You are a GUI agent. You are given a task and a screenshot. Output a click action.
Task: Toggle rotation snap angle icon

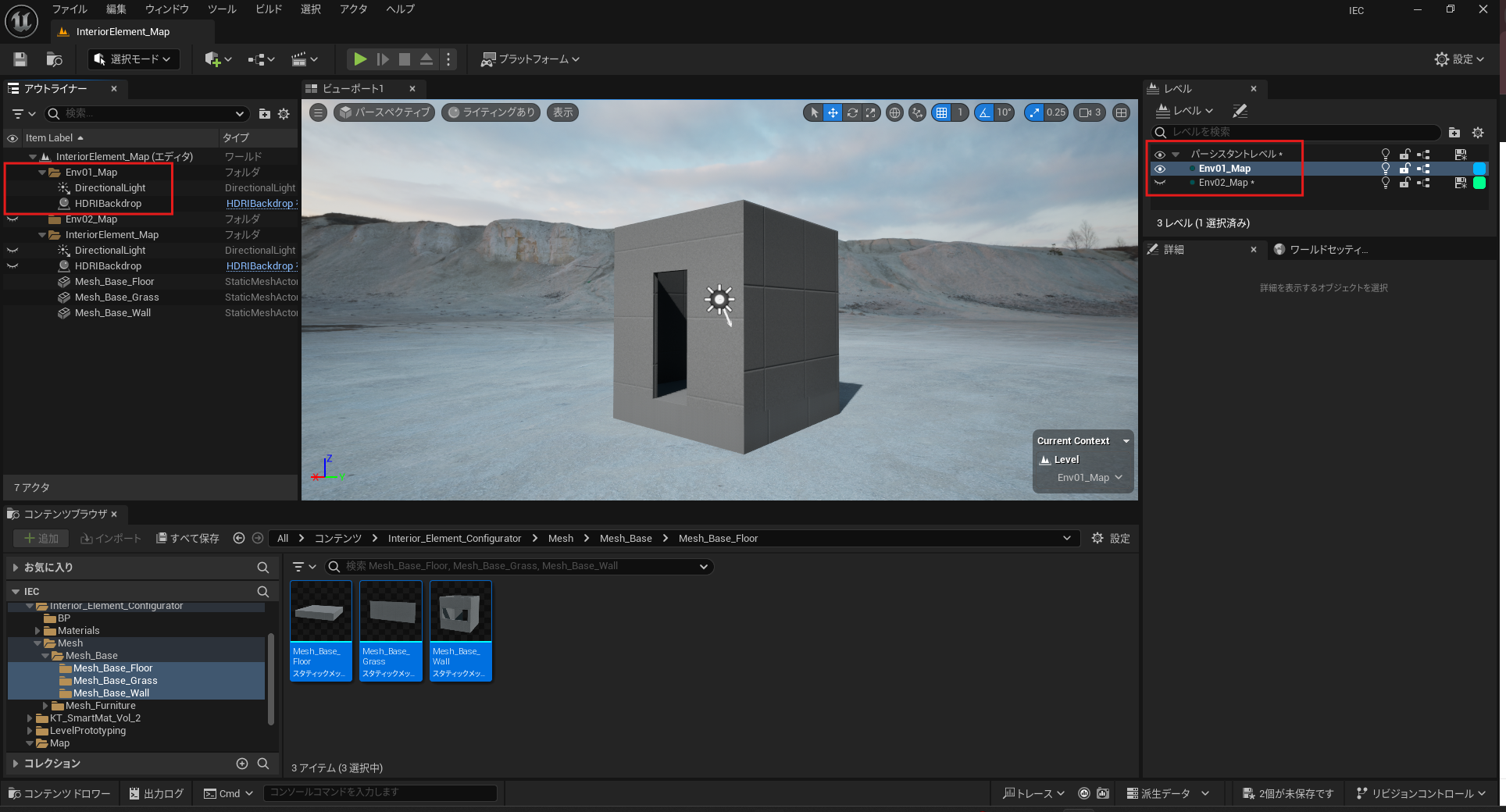tap(984, 112)
